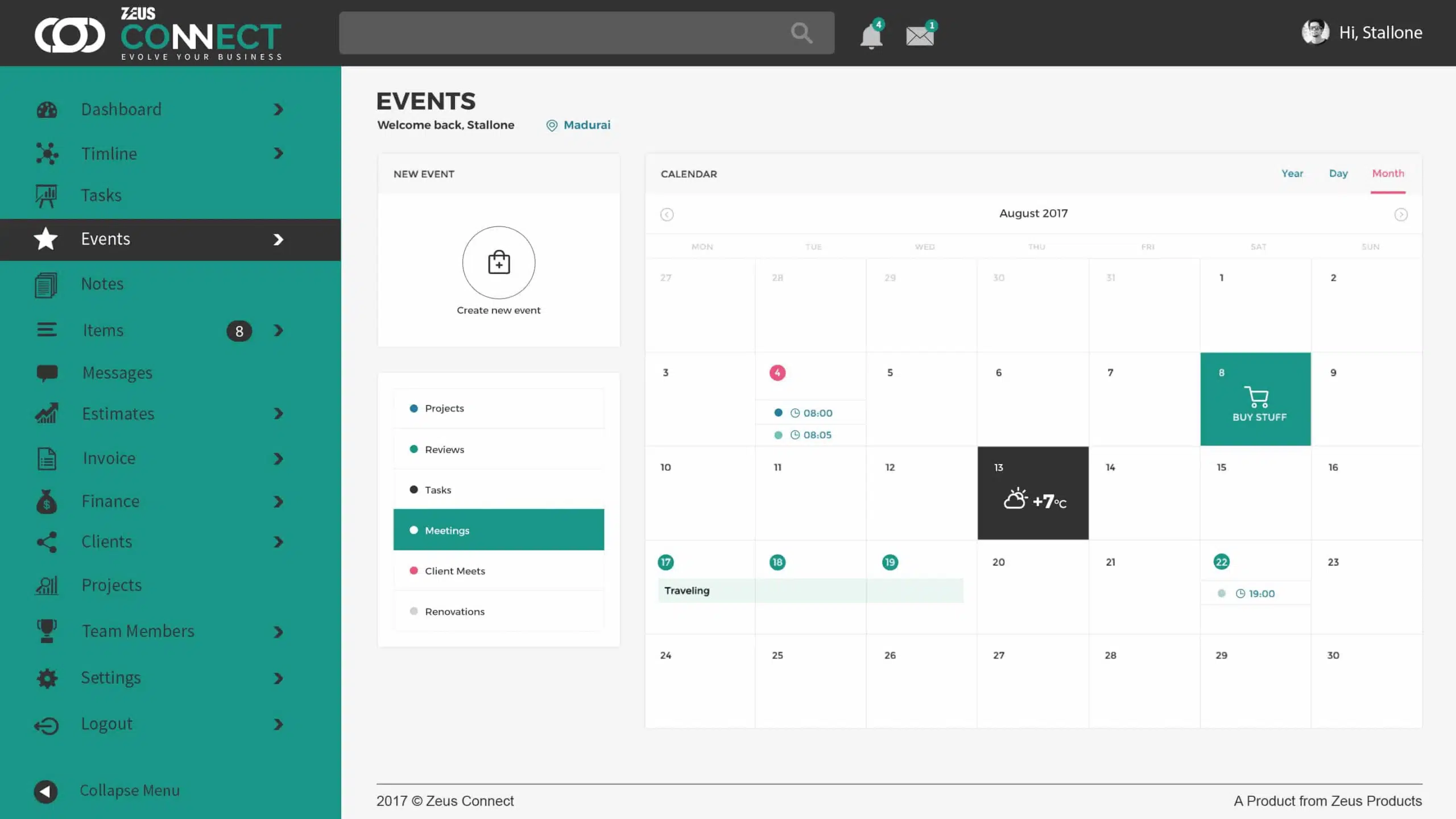Enable the Client Meets filter
The width and height of the screenshot is (1456, 819).
(455, 570)
